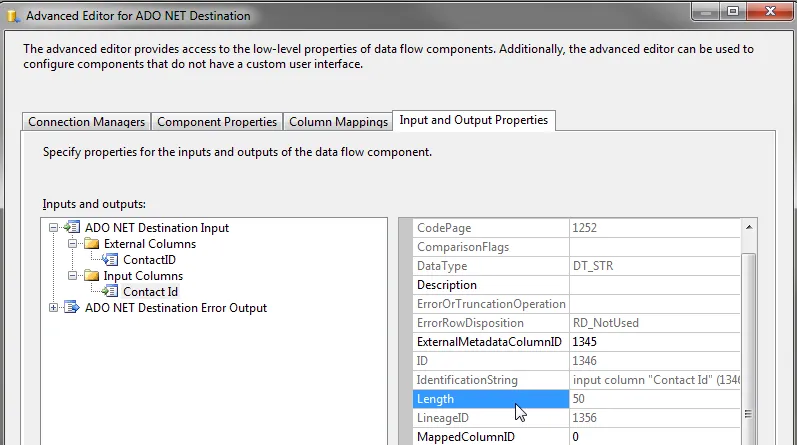Click the ADO NET Destination Input node icon
The image size is (797, 445).
[72, 227]
